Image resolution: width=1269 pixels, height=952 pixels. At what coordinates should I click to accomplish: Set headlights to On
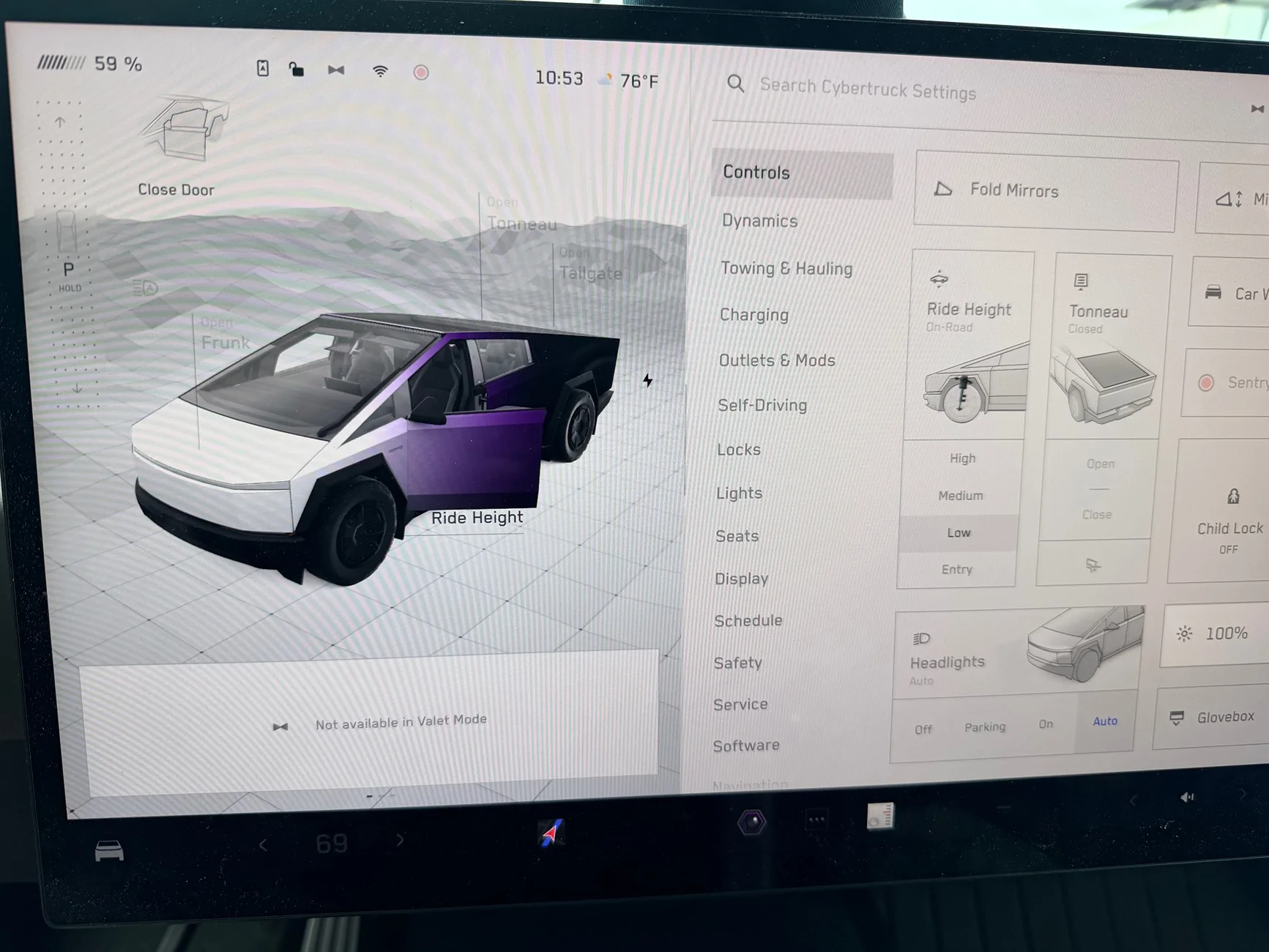(1046, 724)
